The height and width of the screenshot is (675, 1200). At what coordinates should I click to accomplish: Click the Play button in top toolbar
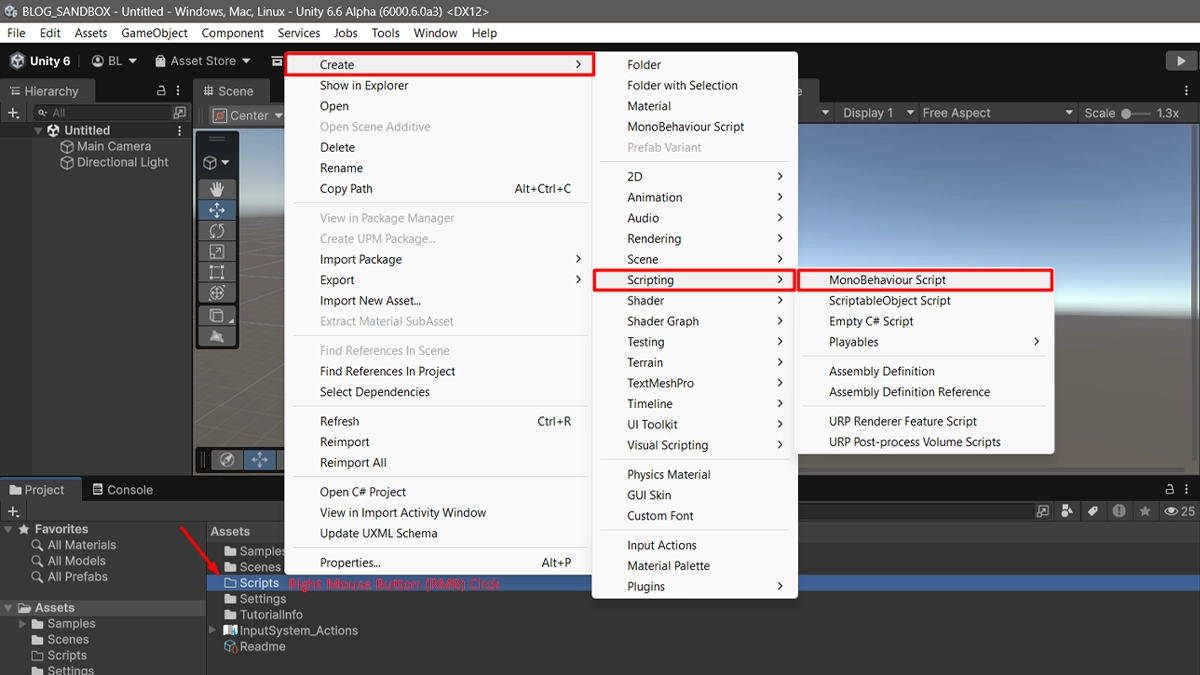click(1181, 61)
